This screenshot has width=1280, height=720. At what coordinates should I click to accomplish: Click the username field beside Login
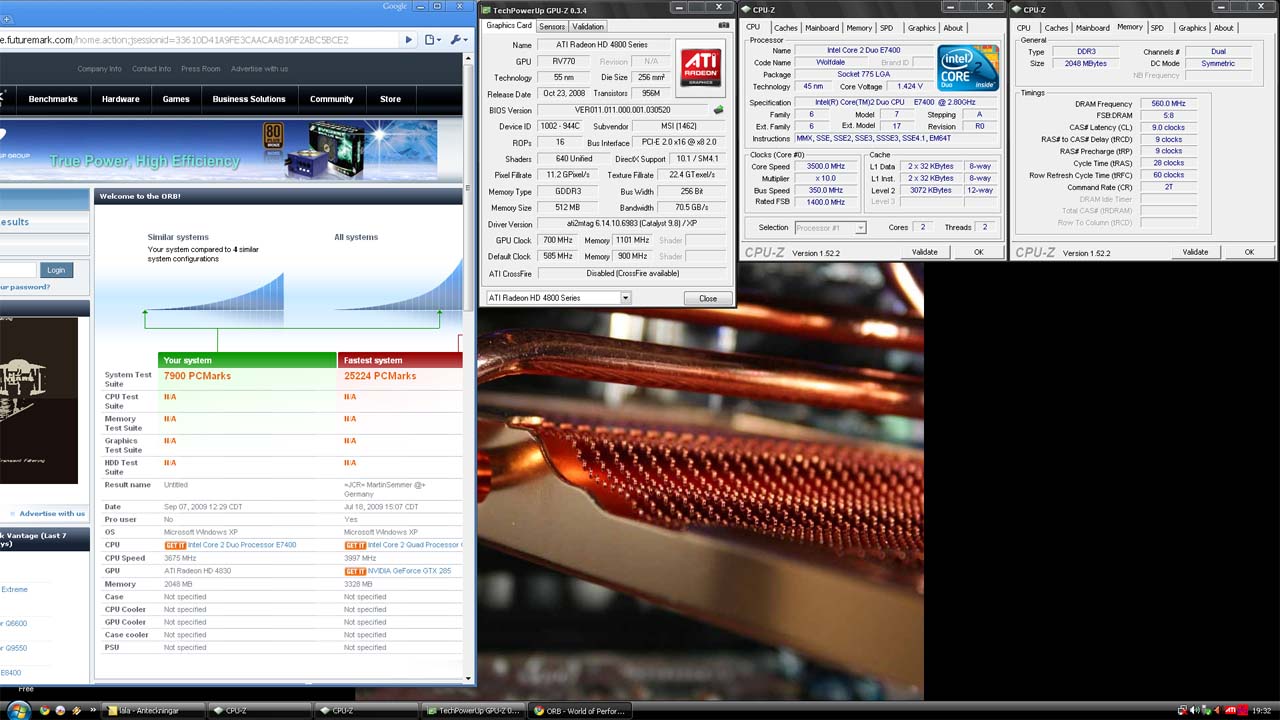point(18,270)
